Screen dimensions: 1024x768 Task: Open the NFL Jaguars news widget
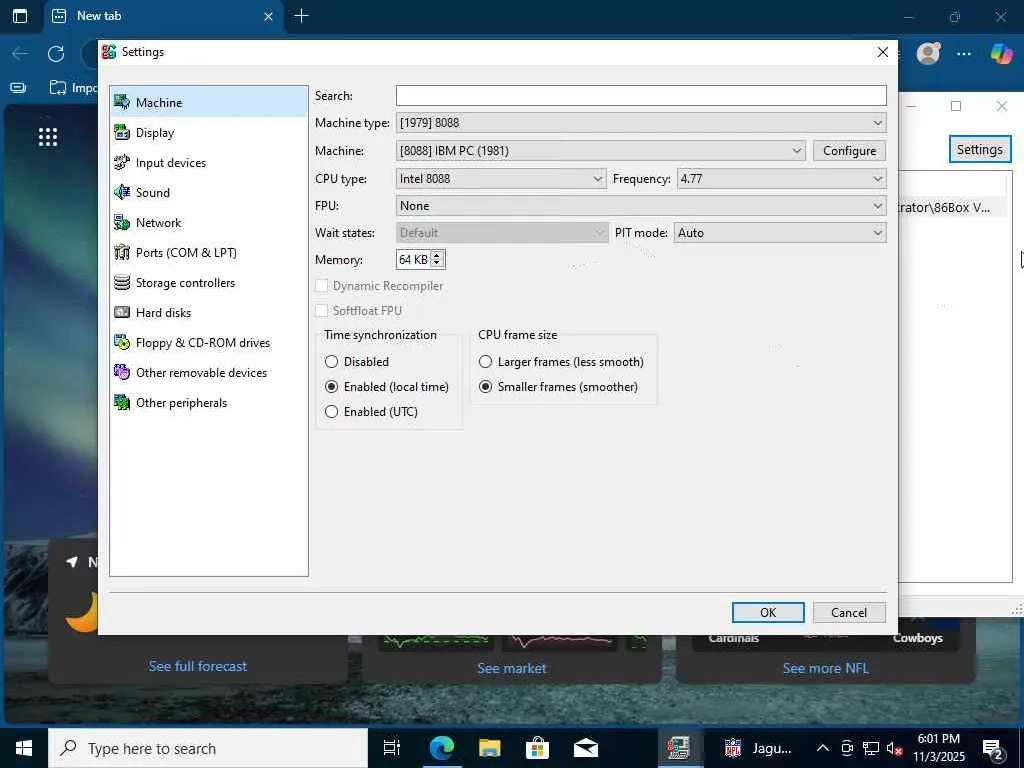(758, 748)
